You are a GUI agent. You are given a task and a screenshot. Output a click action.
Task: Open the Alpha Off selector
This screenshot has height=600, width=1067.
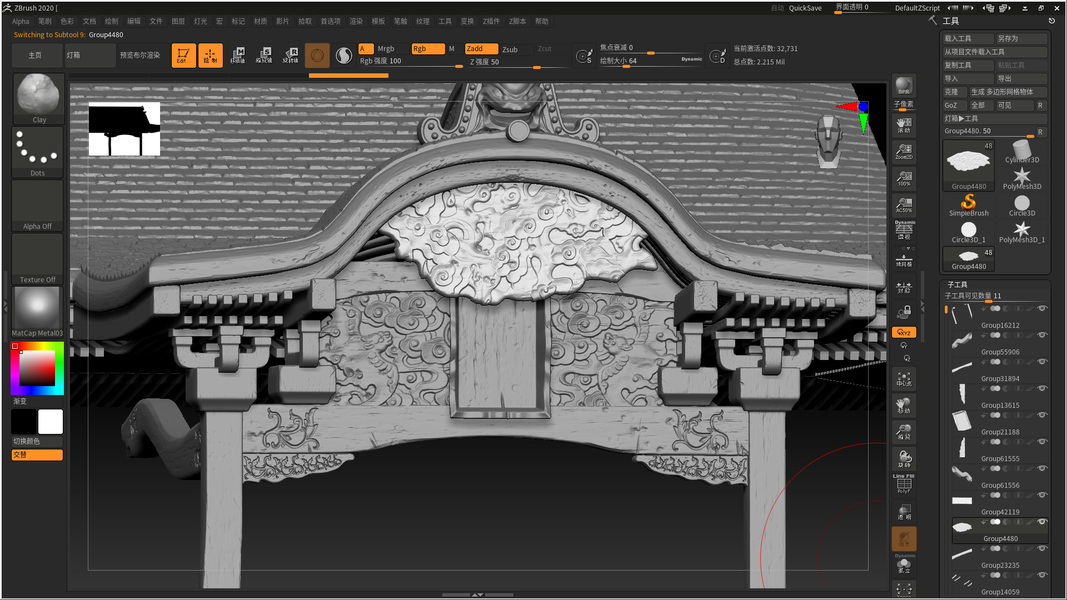click(x=38, y=205)
